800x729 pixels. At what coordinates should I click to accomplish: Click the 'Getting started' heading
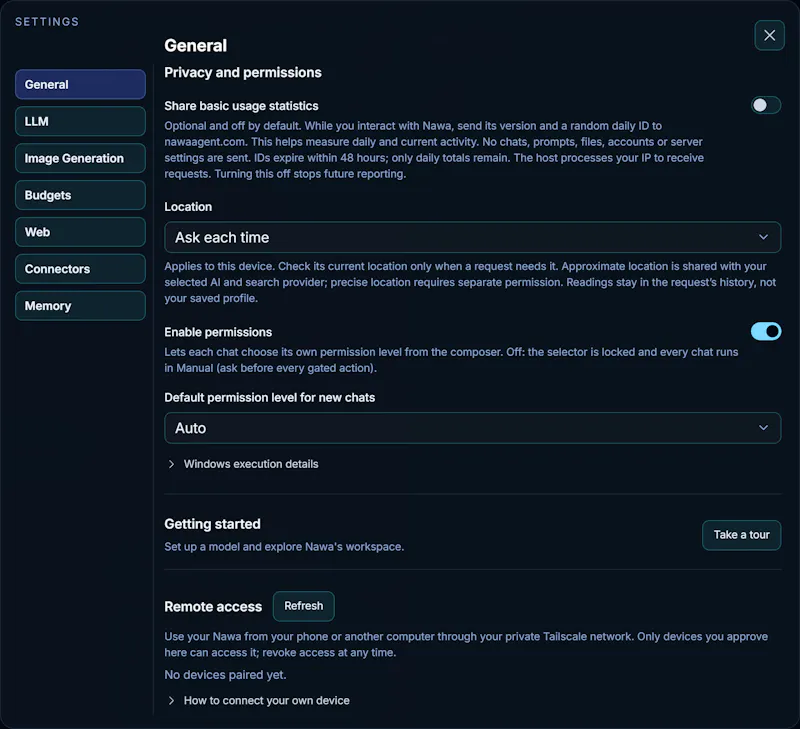[212, 524]
